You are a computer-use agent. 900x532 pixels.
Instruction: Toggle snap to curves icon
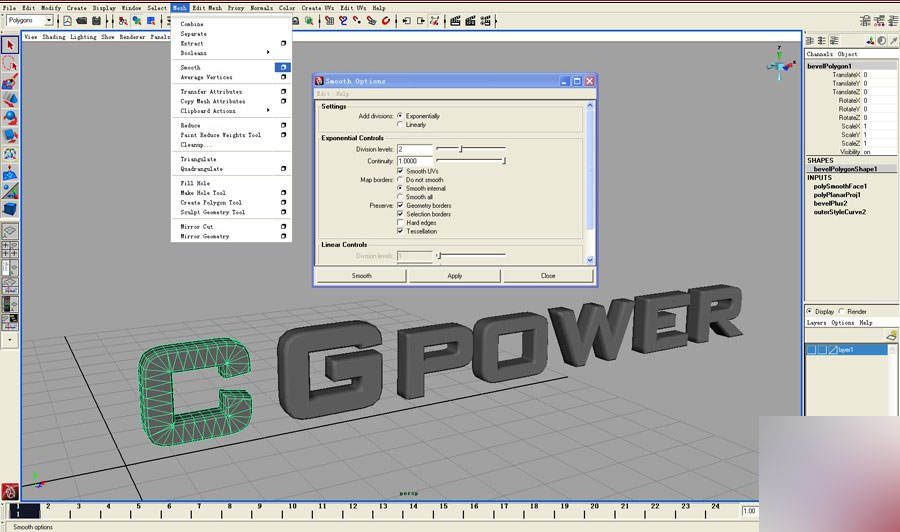coord(343,21)
